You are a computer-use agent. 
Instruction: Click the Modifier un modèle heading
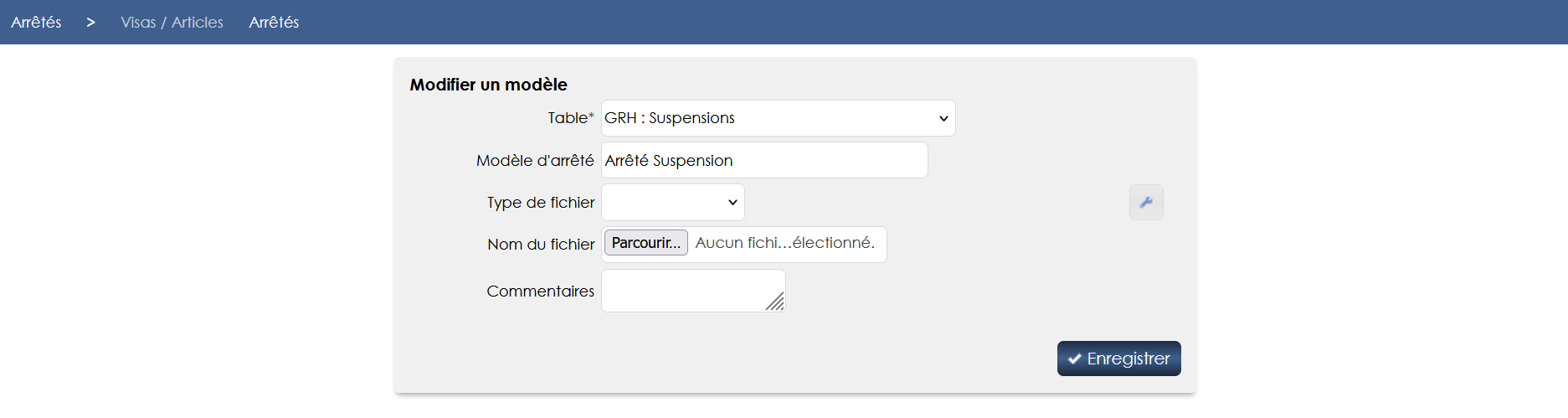488,85
